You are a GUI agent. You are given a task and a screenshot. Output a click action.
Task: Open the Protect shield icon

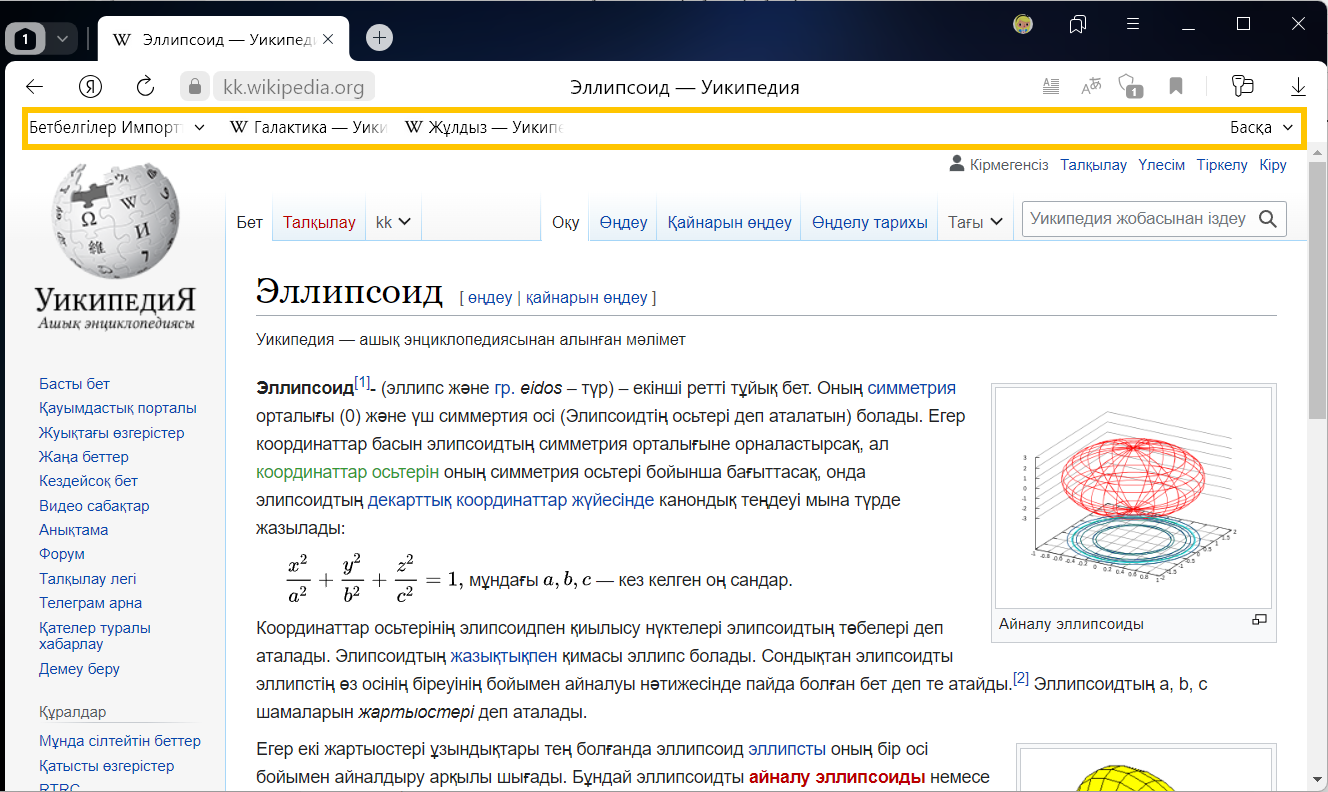tap(1130, 86)
